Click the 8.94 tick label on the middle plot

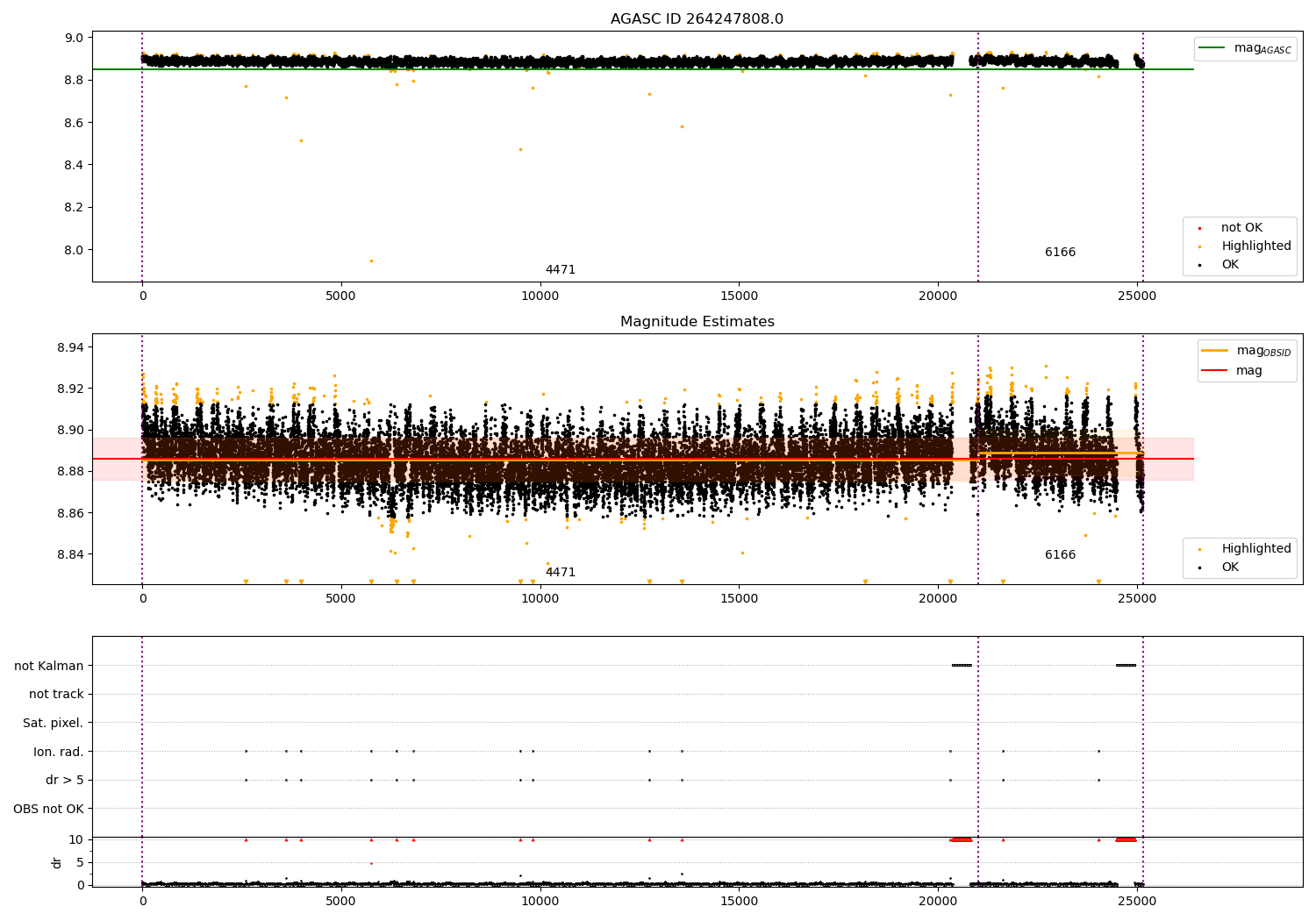pos(69,347)
